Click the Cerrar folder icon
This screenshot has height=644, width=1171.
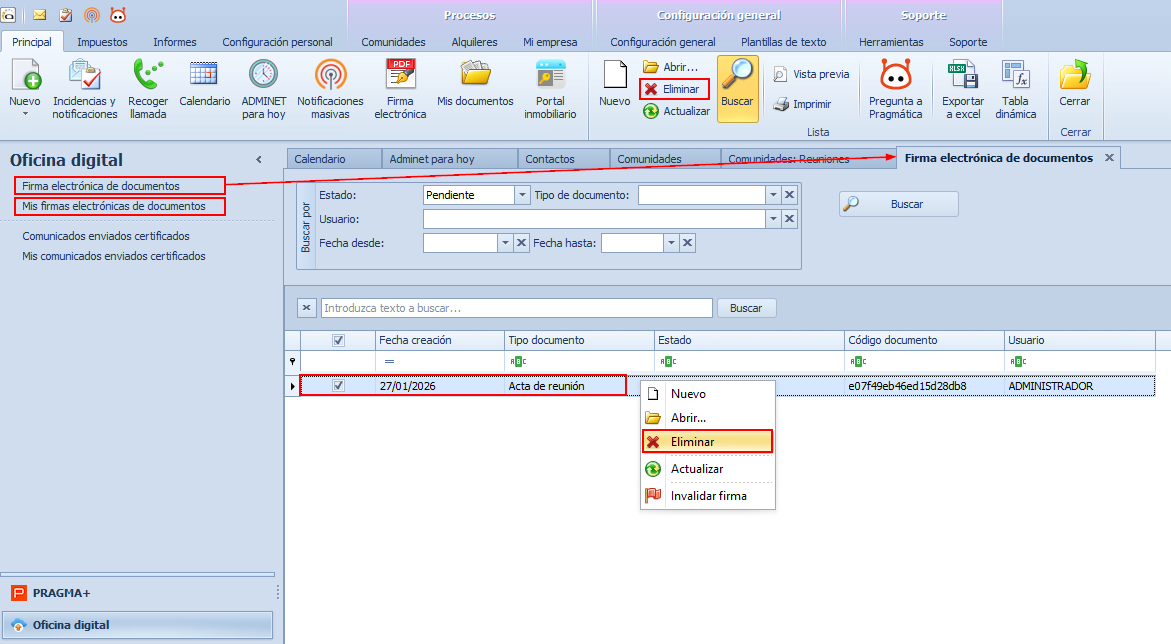[1075, 75]
